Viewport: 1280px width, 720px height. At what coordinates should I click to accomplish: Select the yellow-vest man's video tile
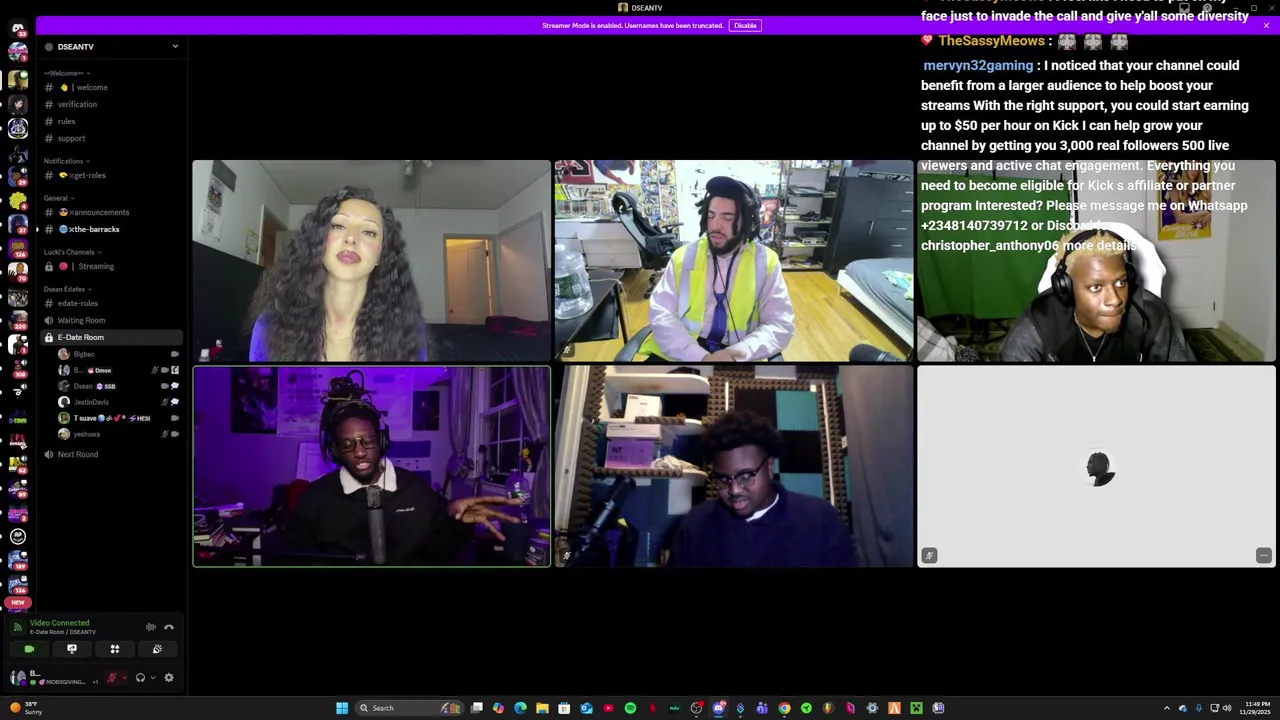tap(734, 260)
